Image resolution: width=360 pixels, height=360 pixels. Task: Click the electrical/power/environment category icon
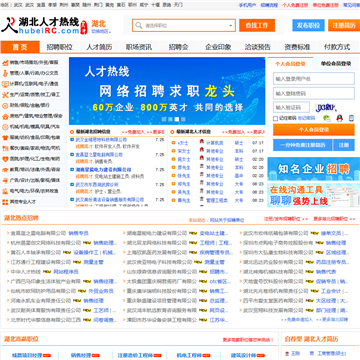[5, 191]
